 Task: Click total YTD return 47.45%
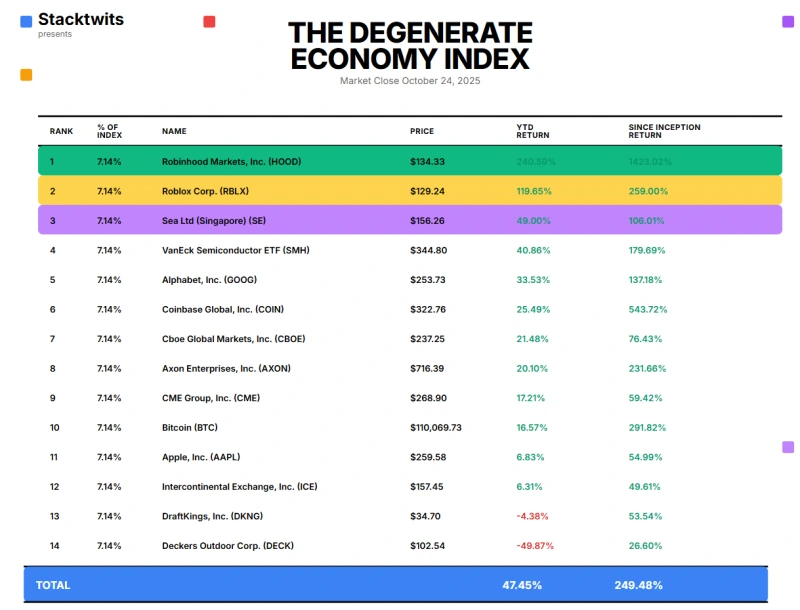click(x=522, y=586)
